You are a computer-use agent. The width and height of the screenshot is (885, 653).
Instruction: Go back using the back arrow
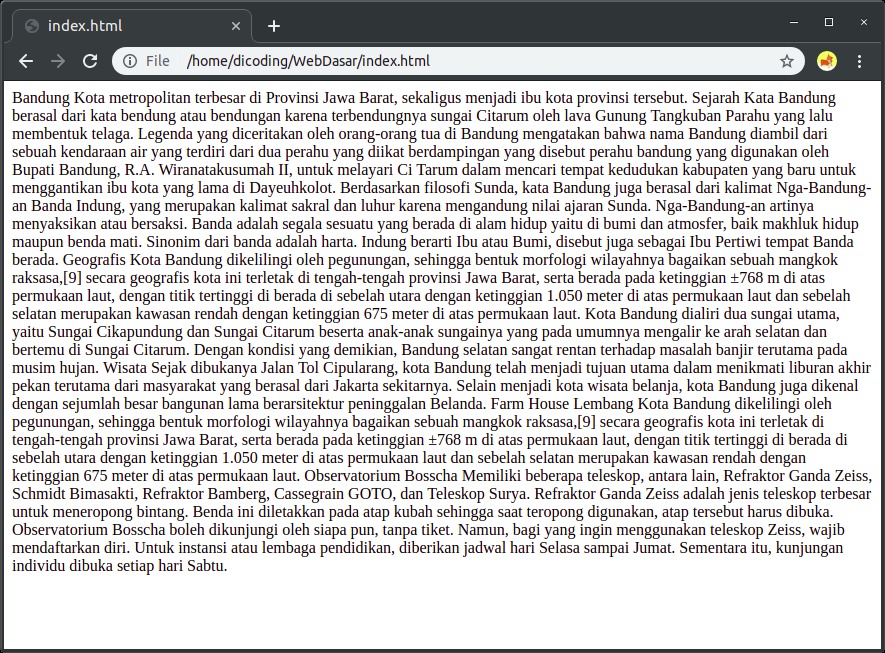point(26,61)
